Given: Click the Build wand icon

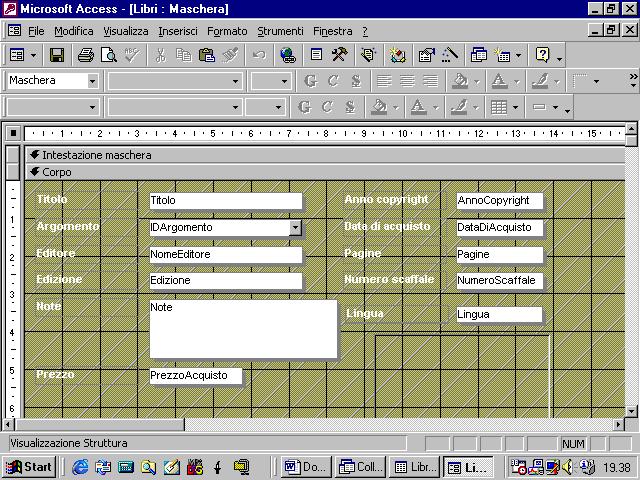Looking at the screenshot, I should 449,55.
